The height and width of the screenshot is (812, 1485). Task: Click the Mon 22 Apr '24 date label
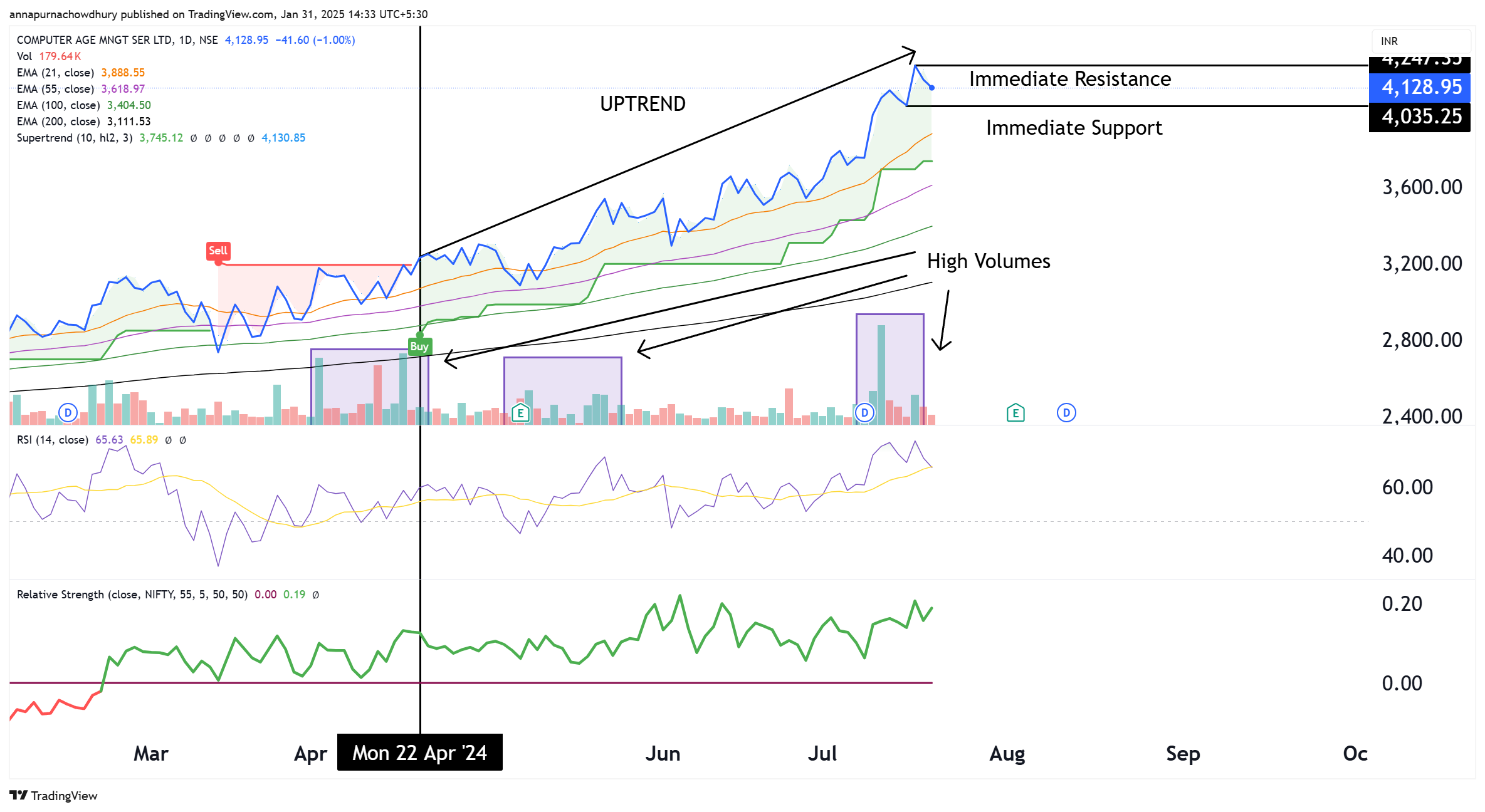[419, 752]
